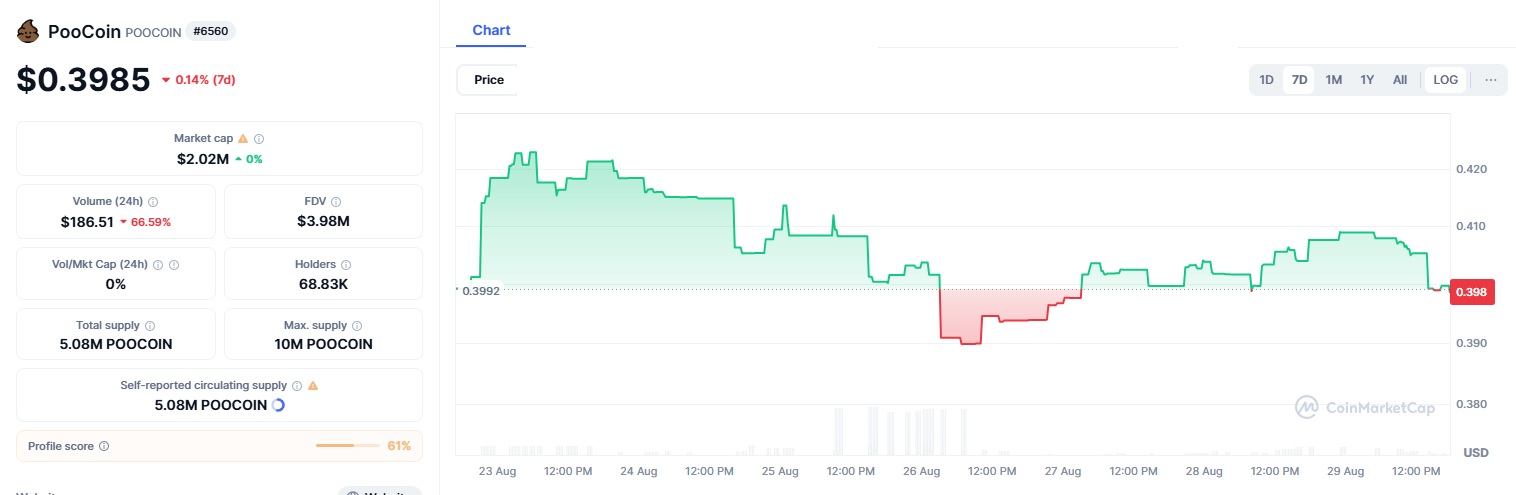
Task: Click the All time range button
Action: click(1400, 80)
